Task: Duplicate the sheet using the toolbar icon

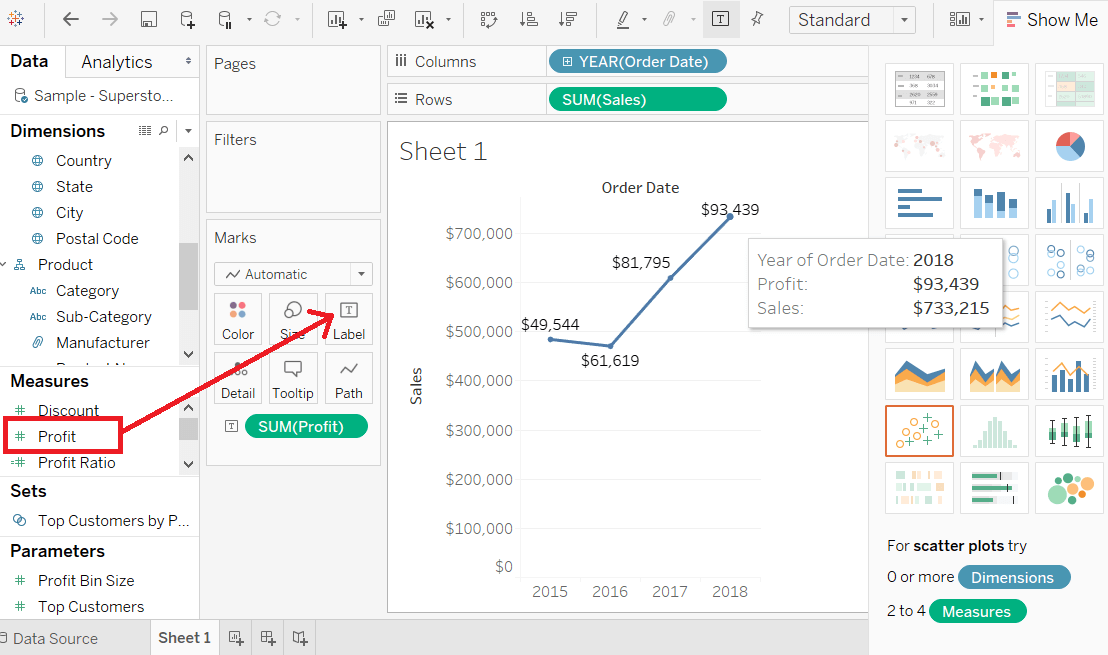Action: (386, 19)
